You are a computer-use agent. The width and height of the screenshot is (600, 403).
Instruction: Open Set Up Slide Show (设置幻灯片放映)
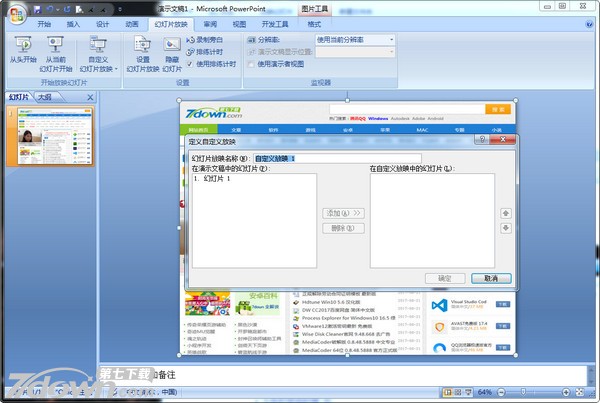click(x=142, y=54)
